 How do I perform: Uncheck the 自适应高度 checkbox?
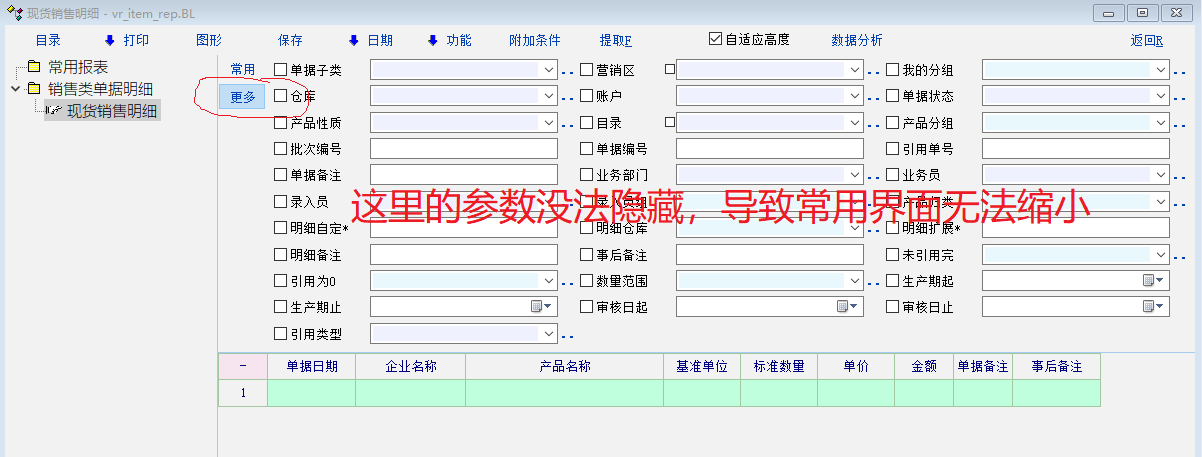(715, 40)
